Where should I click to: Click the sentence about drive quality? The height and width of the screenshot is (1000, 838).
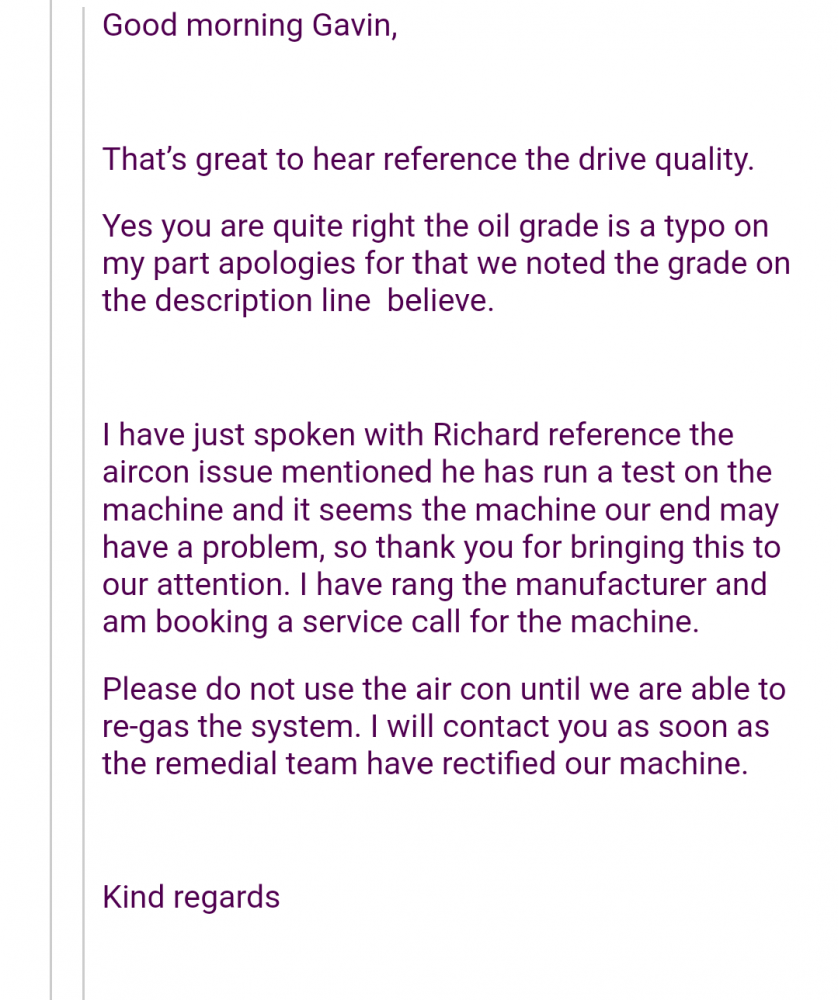pos(428,159)
